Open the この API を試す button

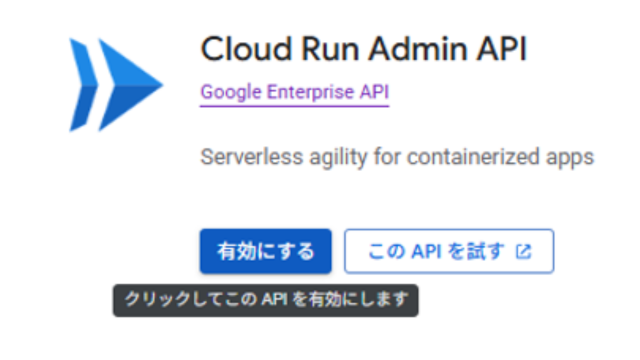pos(449,251)
